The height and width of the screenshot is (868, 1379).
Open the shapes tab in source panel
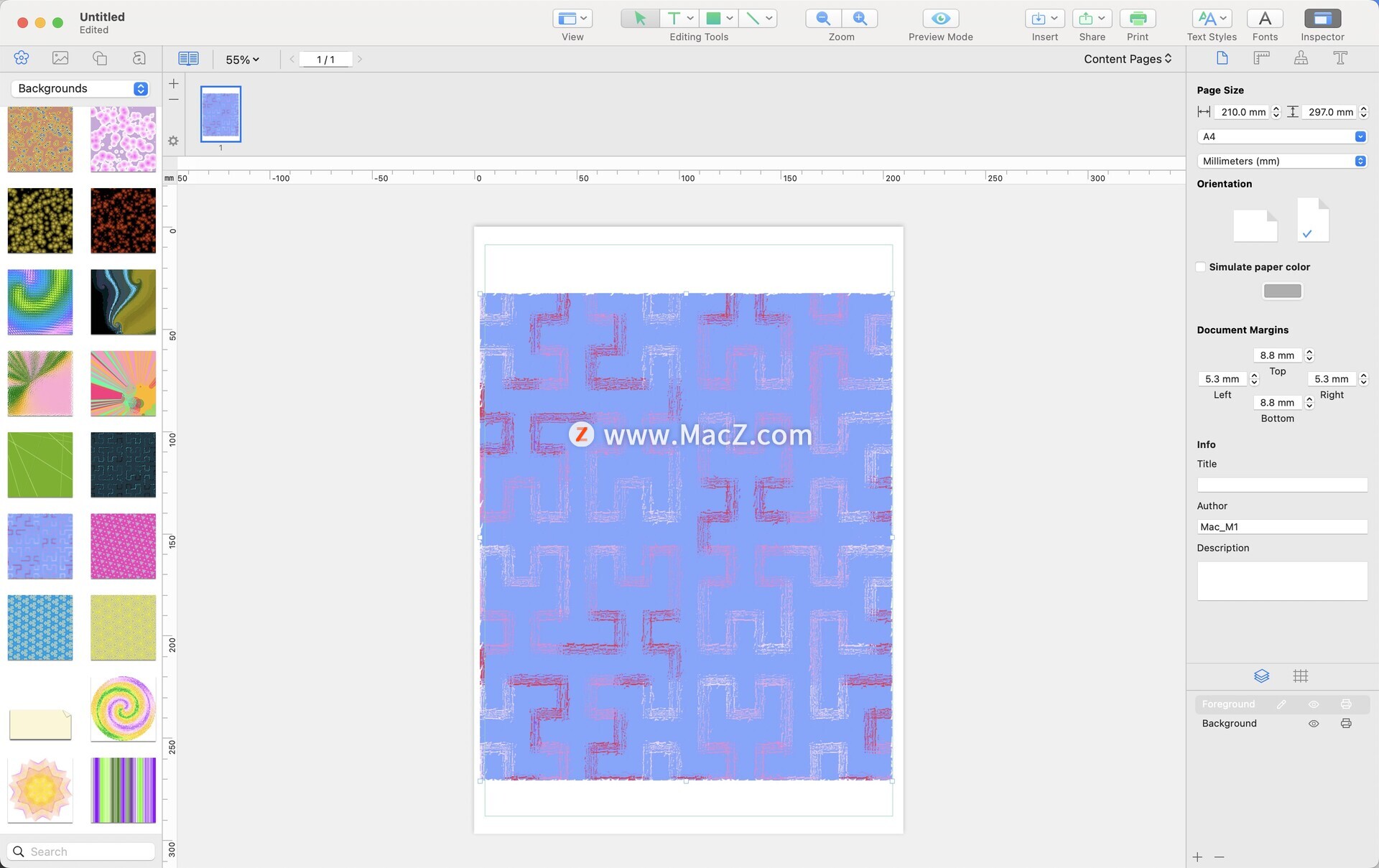(100, 58)
